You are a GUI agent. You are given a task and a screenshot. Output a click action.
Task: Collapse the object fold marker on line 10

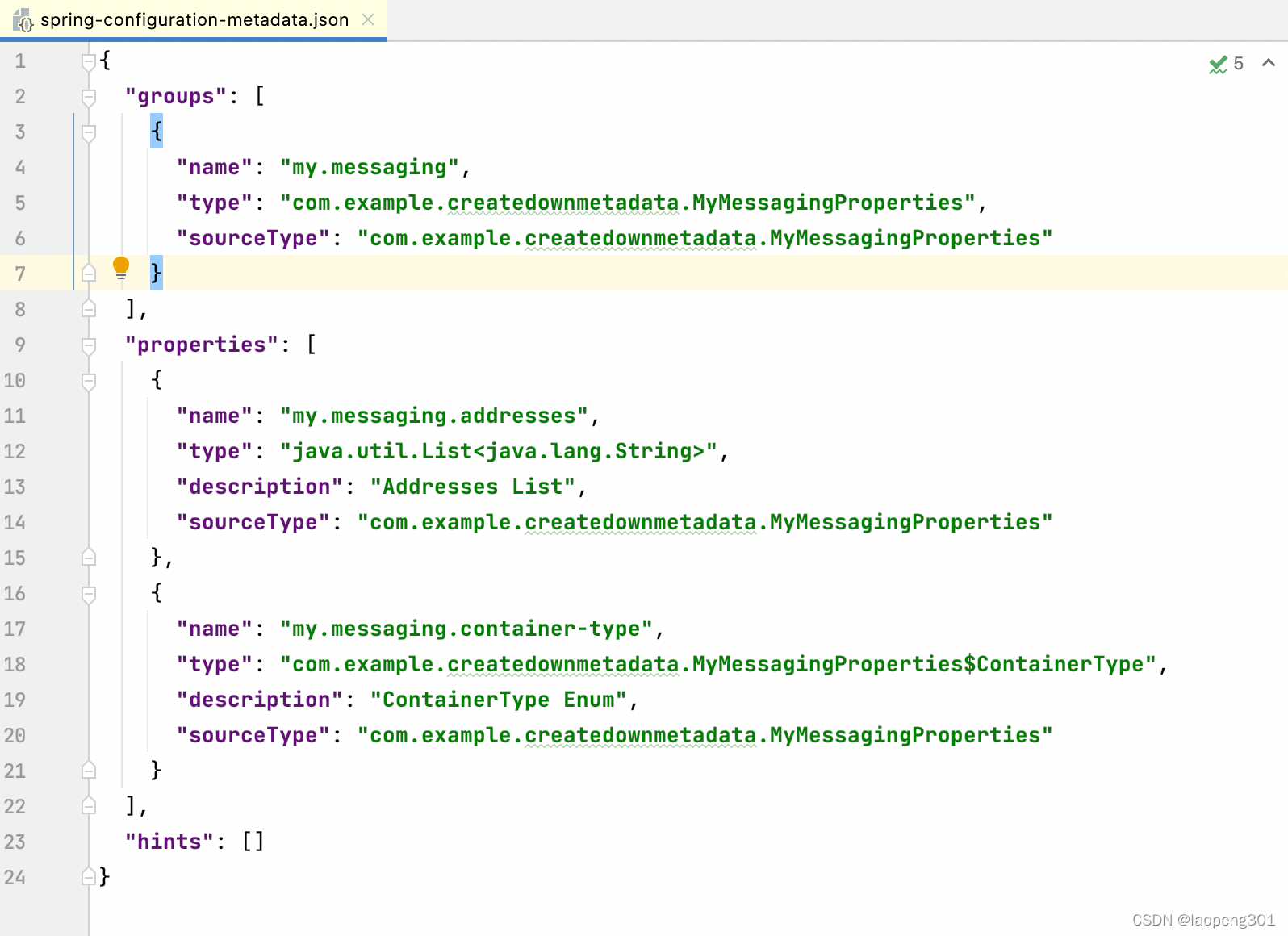(x=89, y=381)
